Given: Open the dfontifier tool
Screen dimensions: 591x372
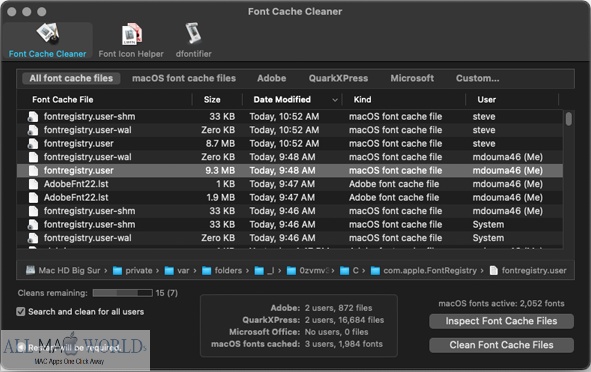Looking at the screenshot, I should (193, 41).
